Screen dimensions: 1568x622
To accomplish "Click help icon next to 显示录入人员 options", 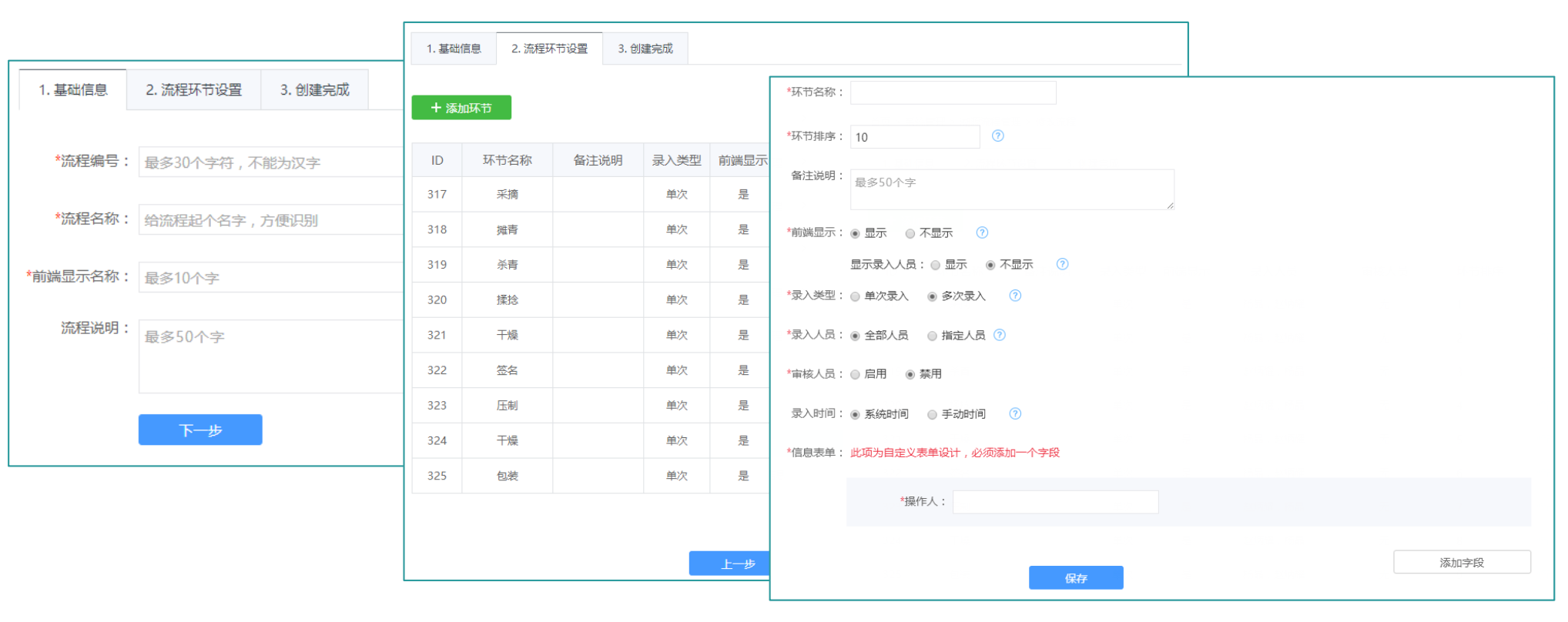I will tap(1062, 264).
